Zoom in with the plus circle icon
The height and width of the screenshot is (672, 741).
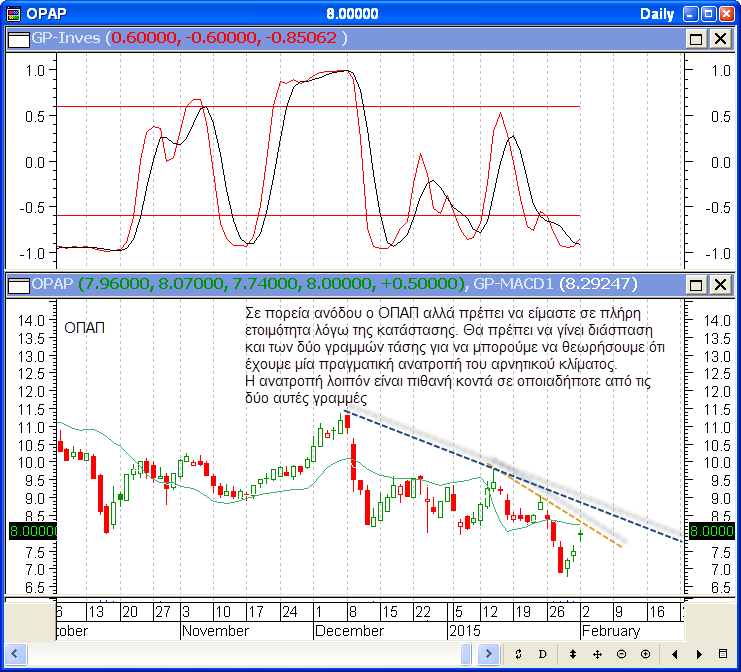point(646,654)
